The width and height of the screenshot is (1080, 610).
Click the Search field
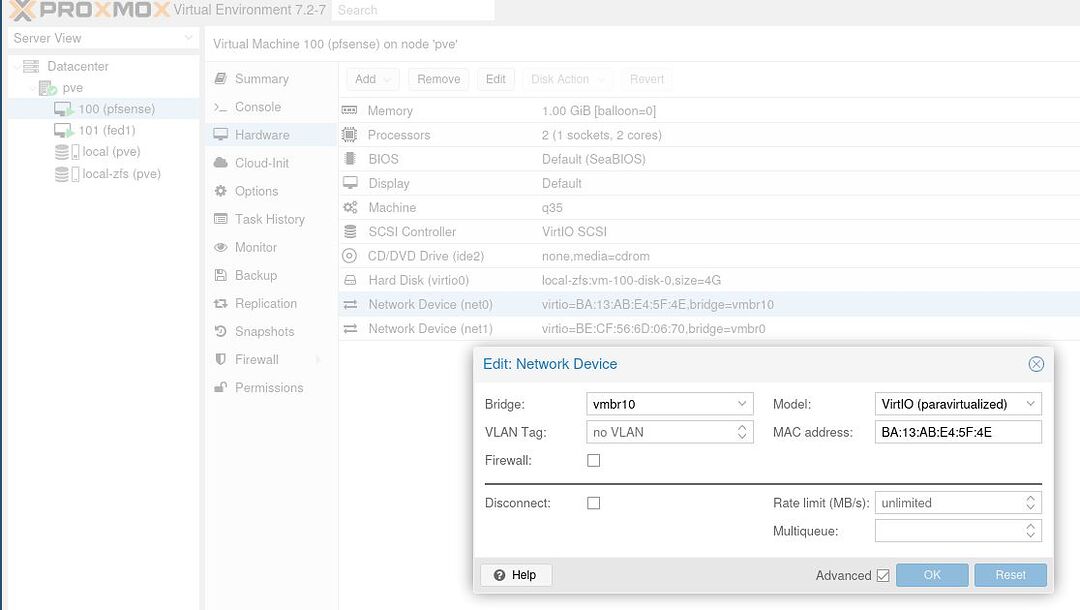pyautogui.click(x=413, y=10)
